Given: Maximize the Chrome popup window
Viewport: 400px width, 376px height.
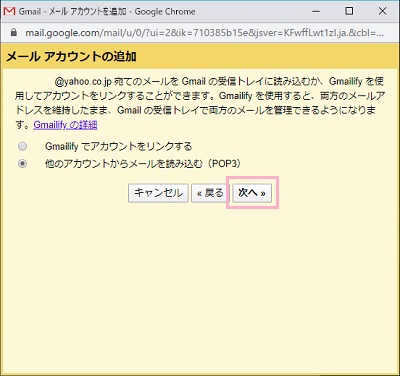Looking at the screenshot, I should [x=349, y=11].
